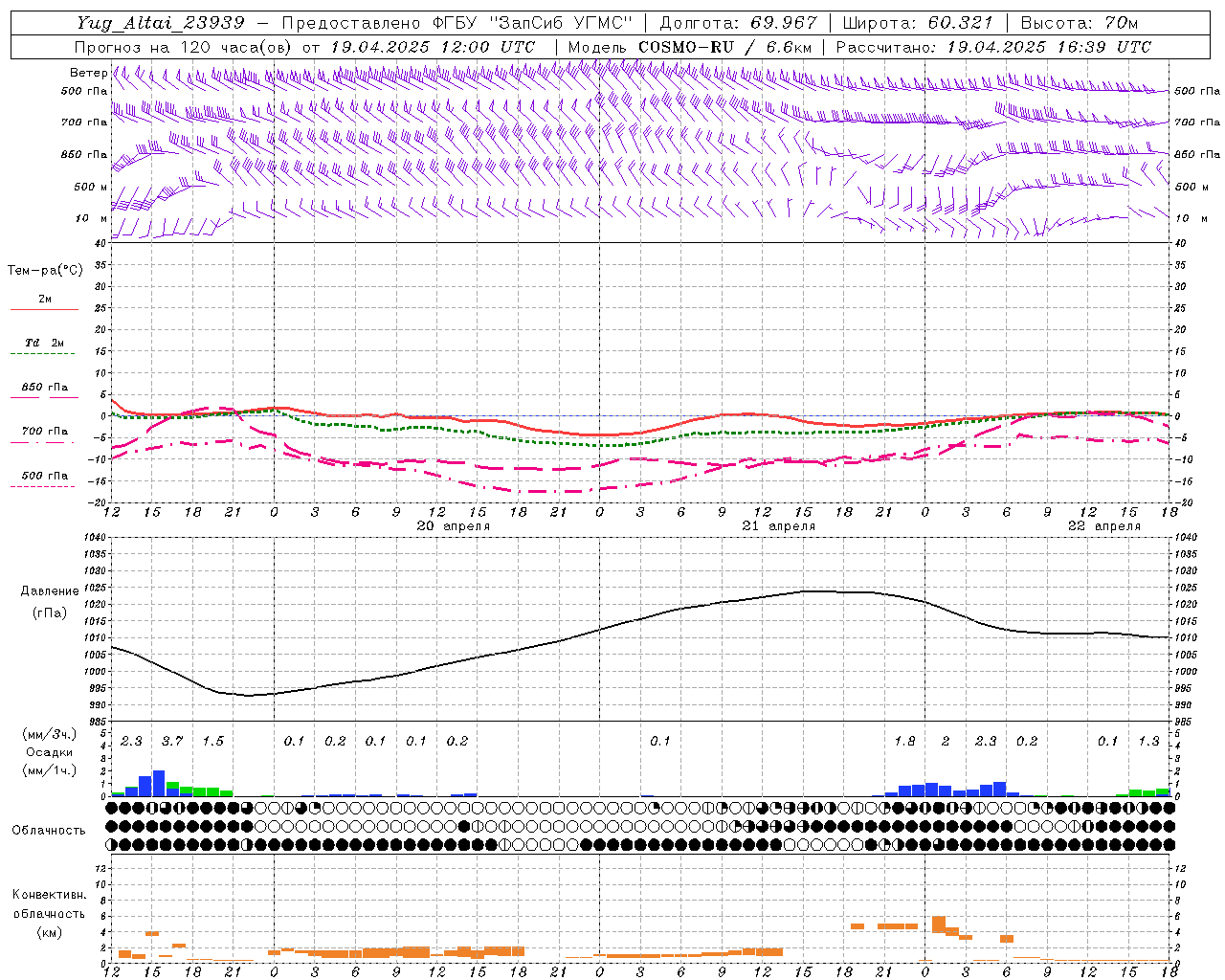Select the model name COSMO-RU / 6.6км
1225x980 pixels.
pyautogui.click(x=725, y=47)
